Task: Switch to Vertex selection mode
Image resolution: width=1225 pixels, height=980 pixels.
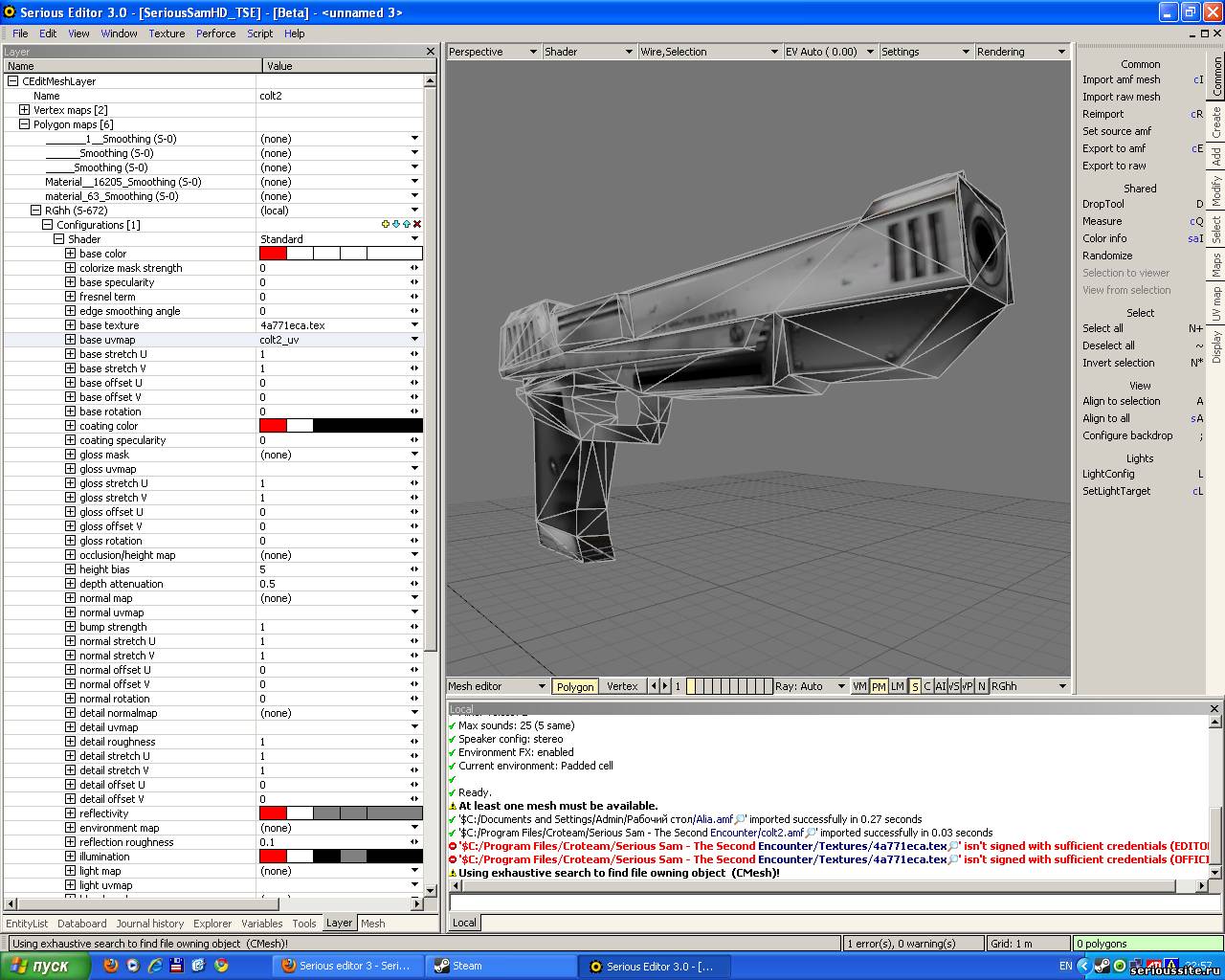Action: point(622,686)
